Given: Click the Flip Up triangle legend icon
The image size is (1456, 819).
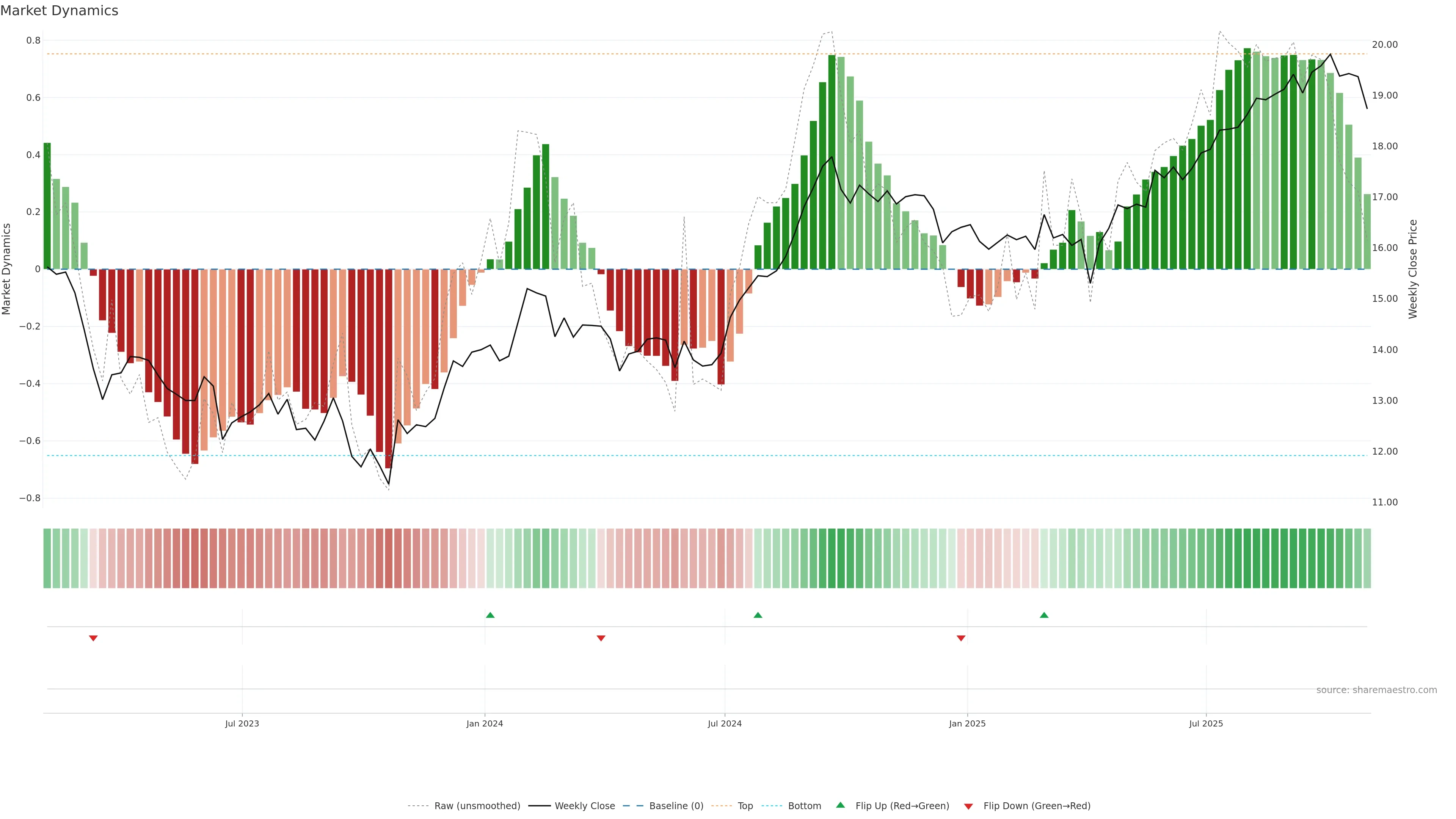Looking at the screenshot, I should click(841, 805).
